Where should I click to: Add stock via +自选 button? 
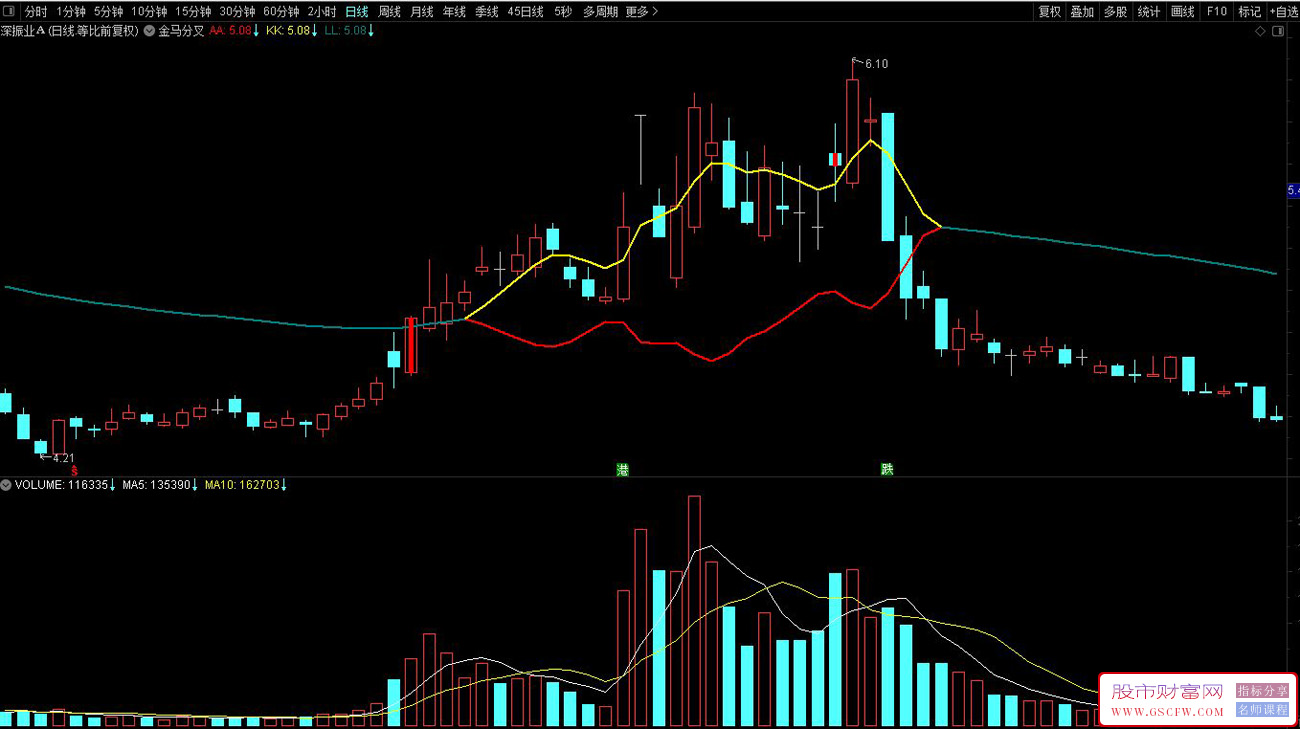(x=1283, y=12)
